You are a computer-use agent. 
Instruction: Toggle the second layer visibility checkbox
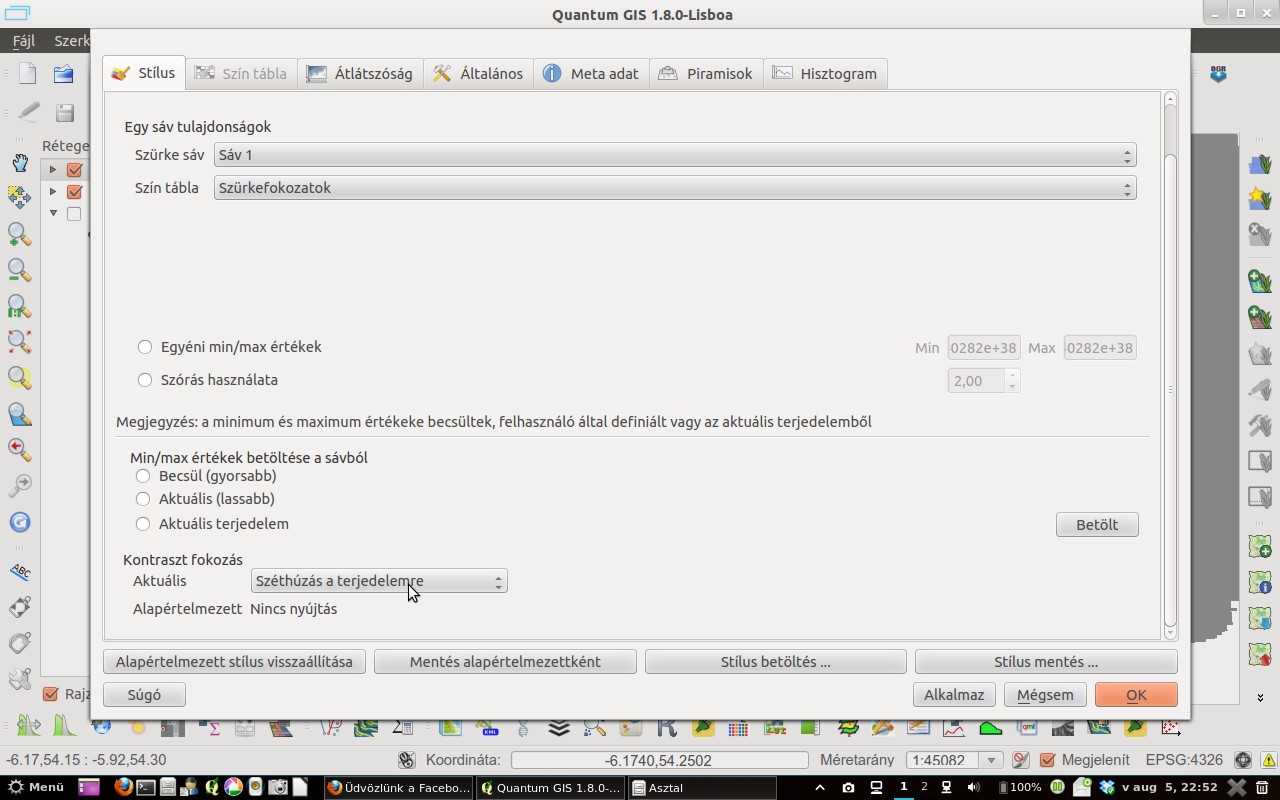[x=74, y=191]
